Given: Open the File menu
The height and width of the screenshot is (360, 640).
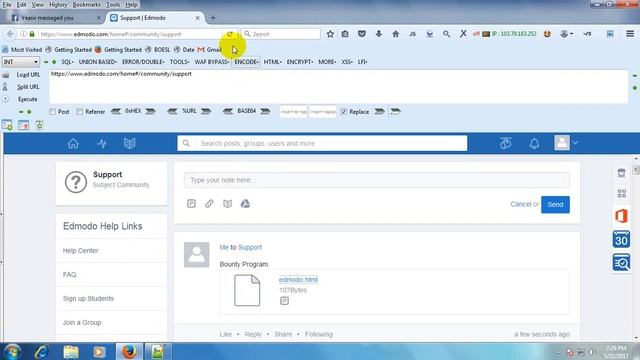Looking at the screenshot, I should tap(7, 5).
